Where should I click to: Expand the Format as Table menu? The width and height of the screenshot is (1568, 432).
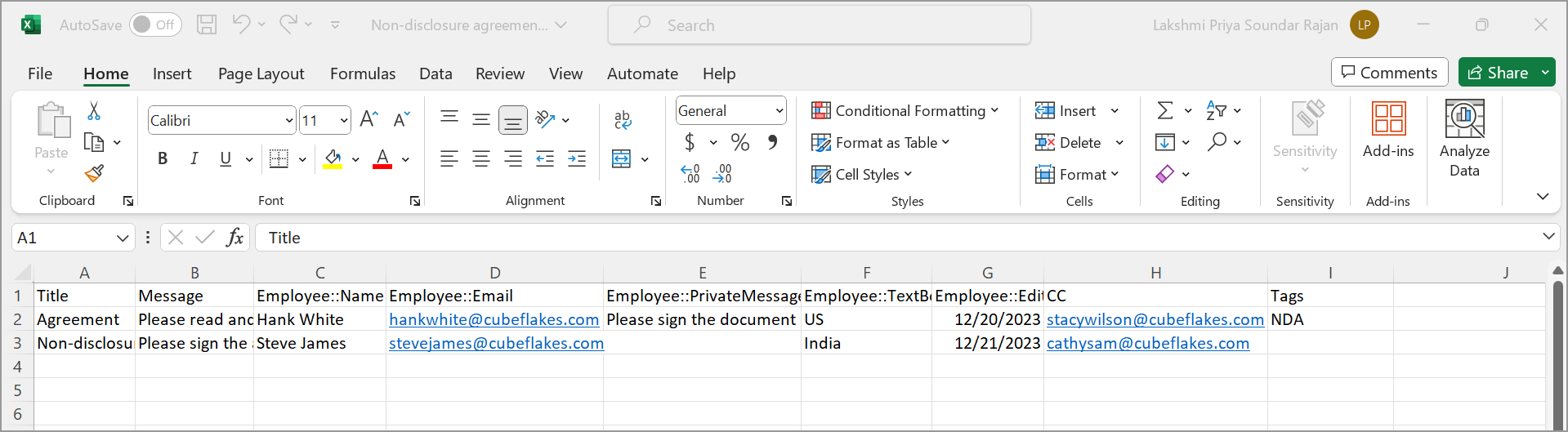881,142
